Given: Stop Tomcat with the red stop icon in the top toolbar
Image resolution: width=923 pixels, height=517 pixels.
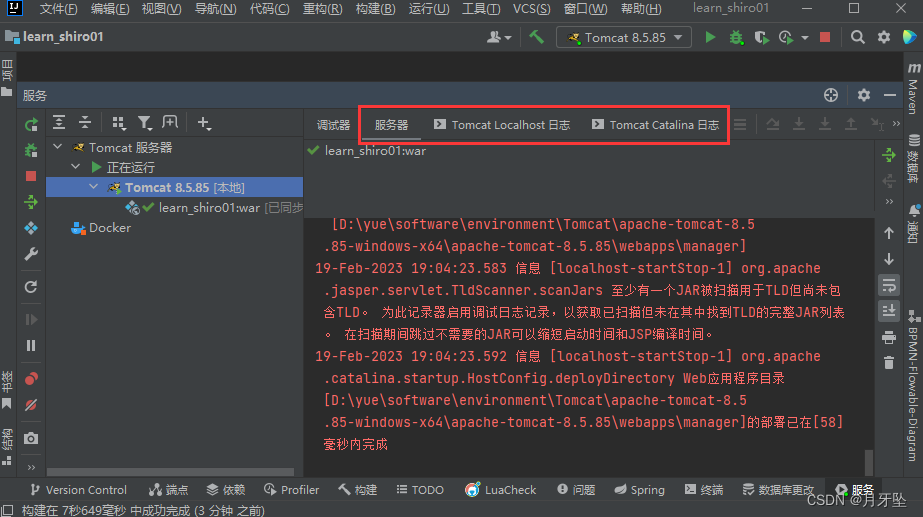Looking at the screenshot, I should pos(825,38).
